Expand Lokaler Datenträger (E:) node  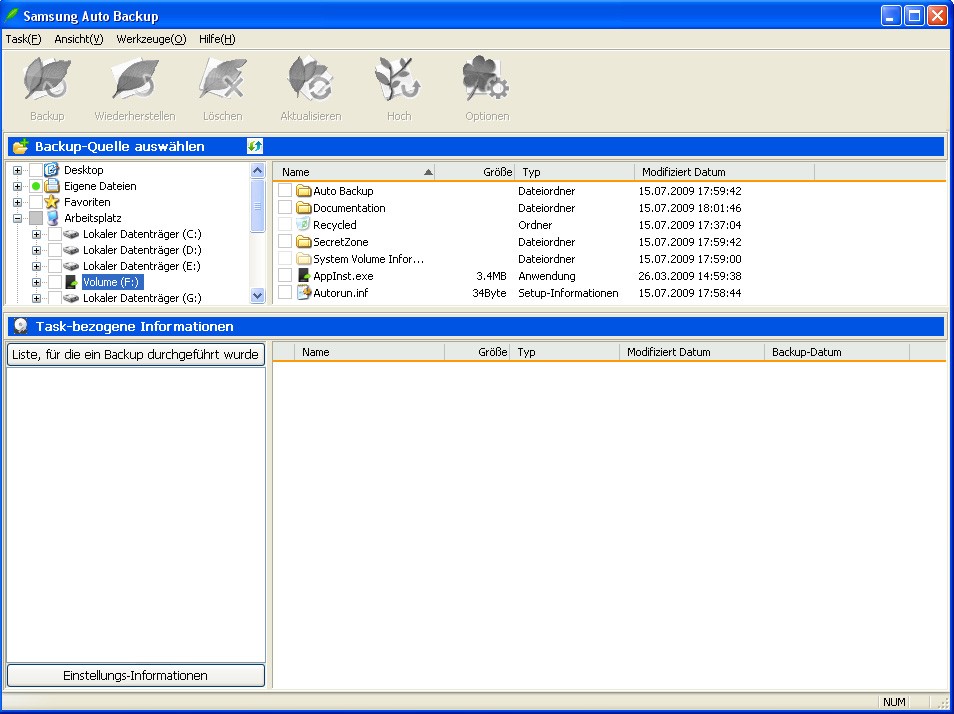pos(37,266)
